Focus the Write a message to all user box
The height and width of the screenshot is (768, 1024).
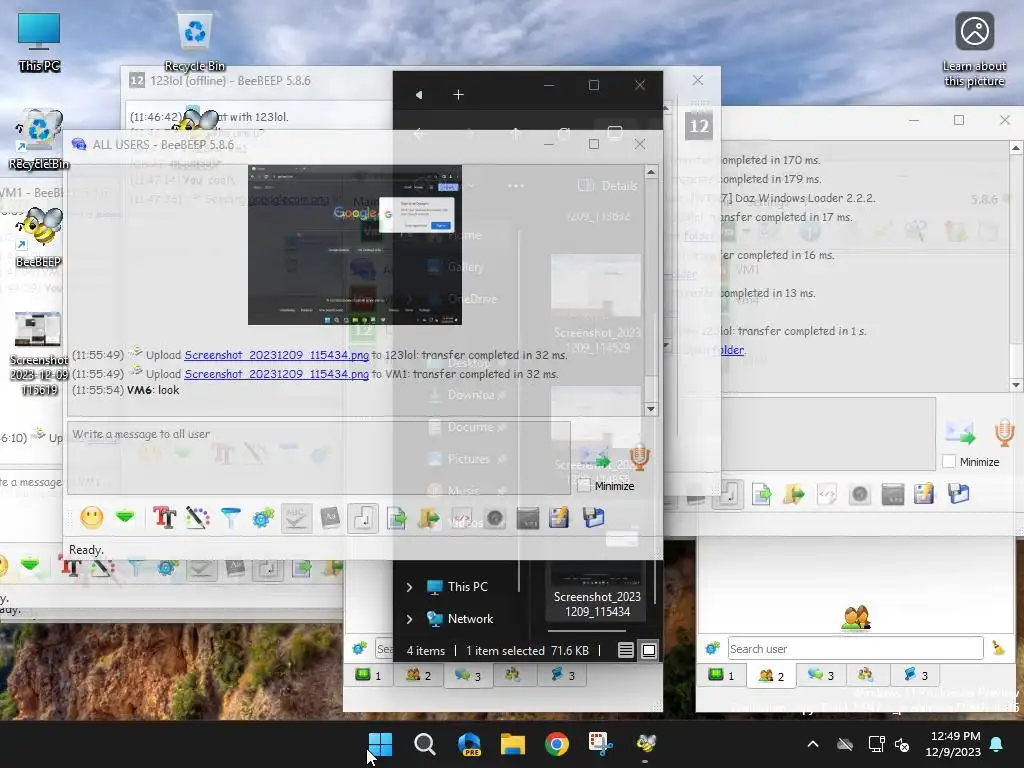(x=319, y=457)
